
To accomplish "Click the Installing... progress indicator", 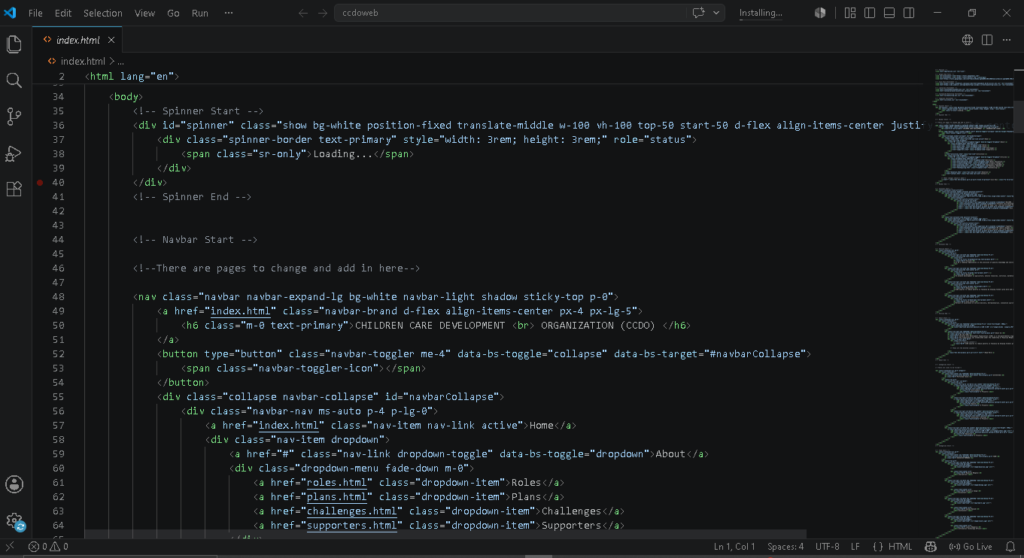I will (760, 12).
